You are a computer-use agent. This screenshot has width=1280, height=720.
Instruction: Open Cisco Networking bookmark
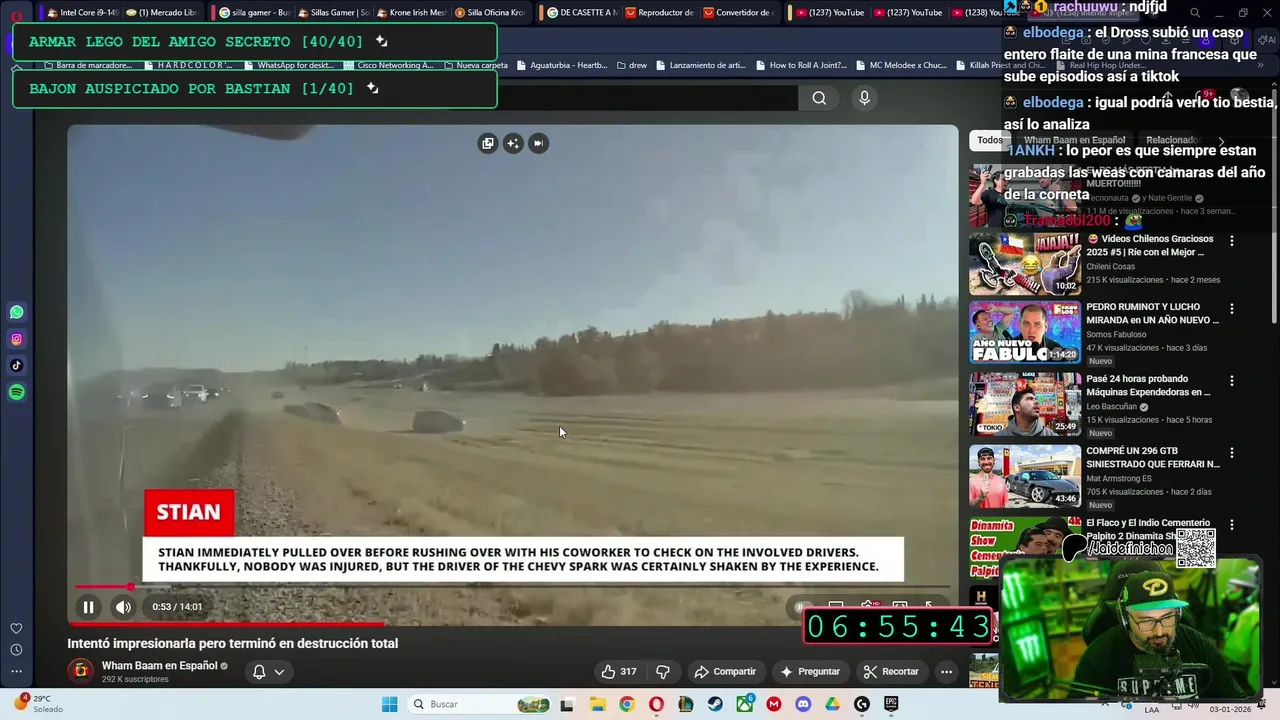(x=388, y=65)
